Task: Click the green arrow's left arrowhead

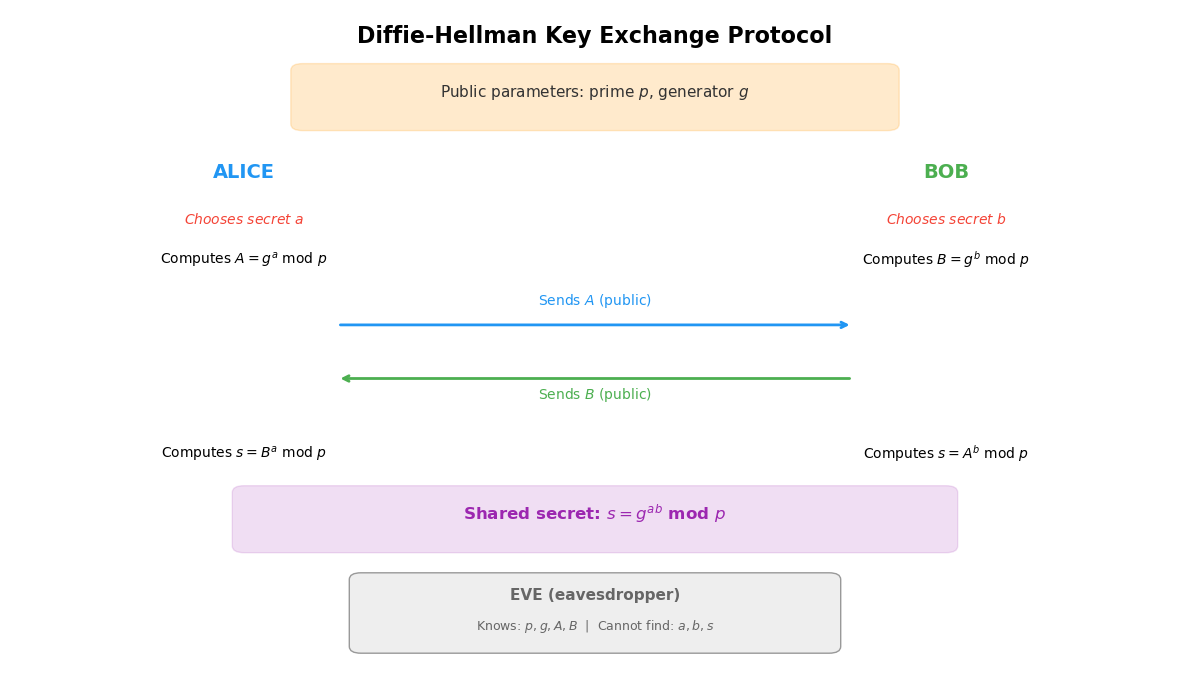Action: pos(345,379)
